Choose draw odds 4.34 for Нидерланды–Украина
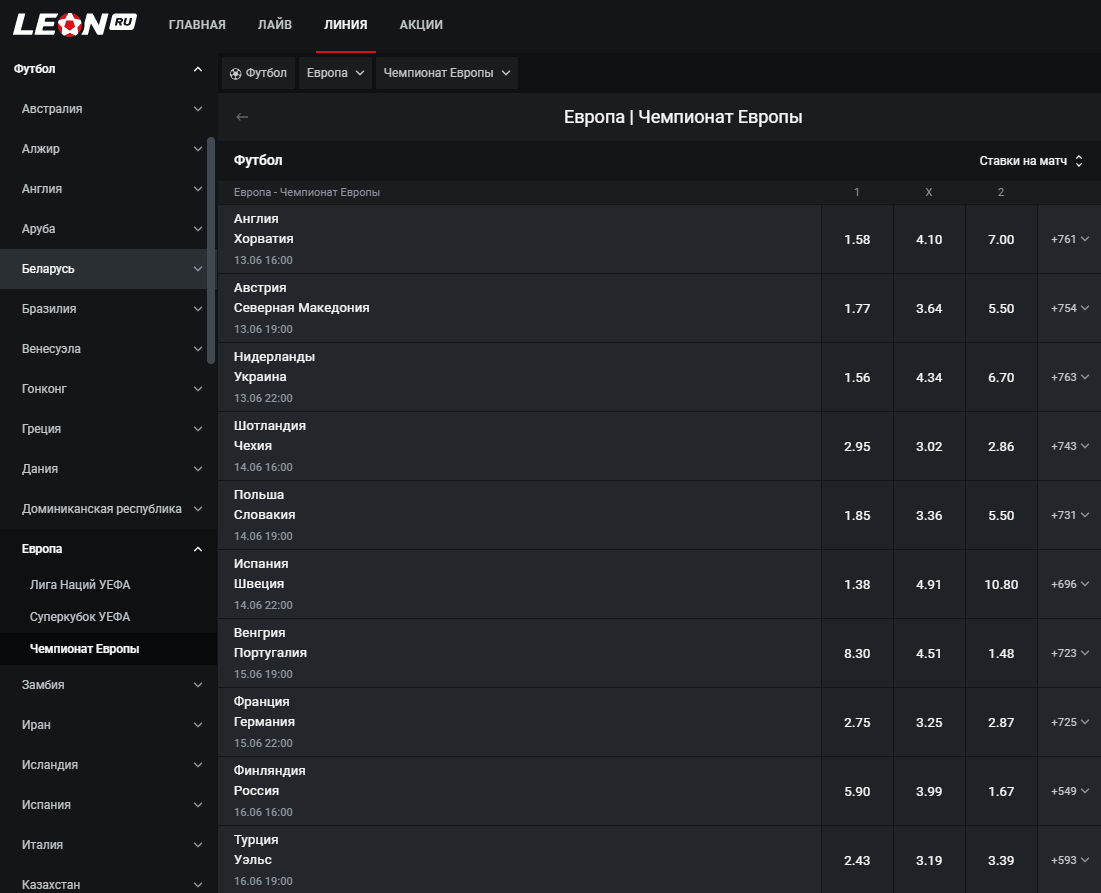 pos(929,378)
